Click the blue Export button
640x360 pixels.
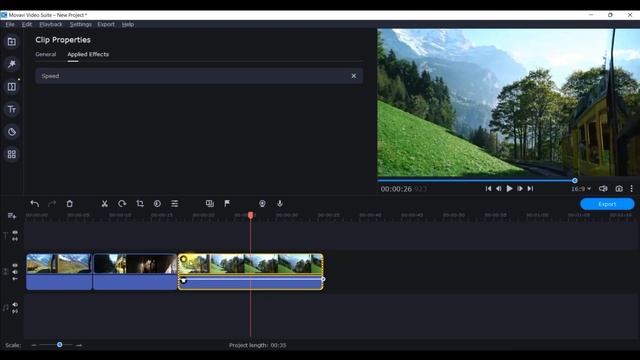click(607, 204)
